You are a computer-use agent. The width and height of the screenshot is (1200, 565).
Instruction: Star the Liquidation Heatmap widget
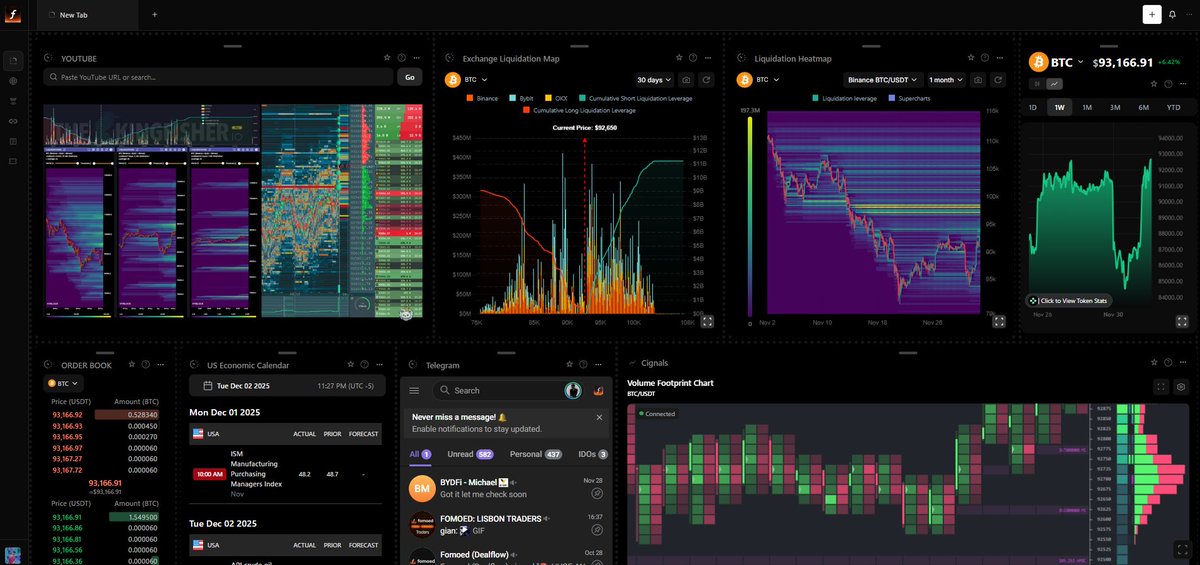coord(971,58)
